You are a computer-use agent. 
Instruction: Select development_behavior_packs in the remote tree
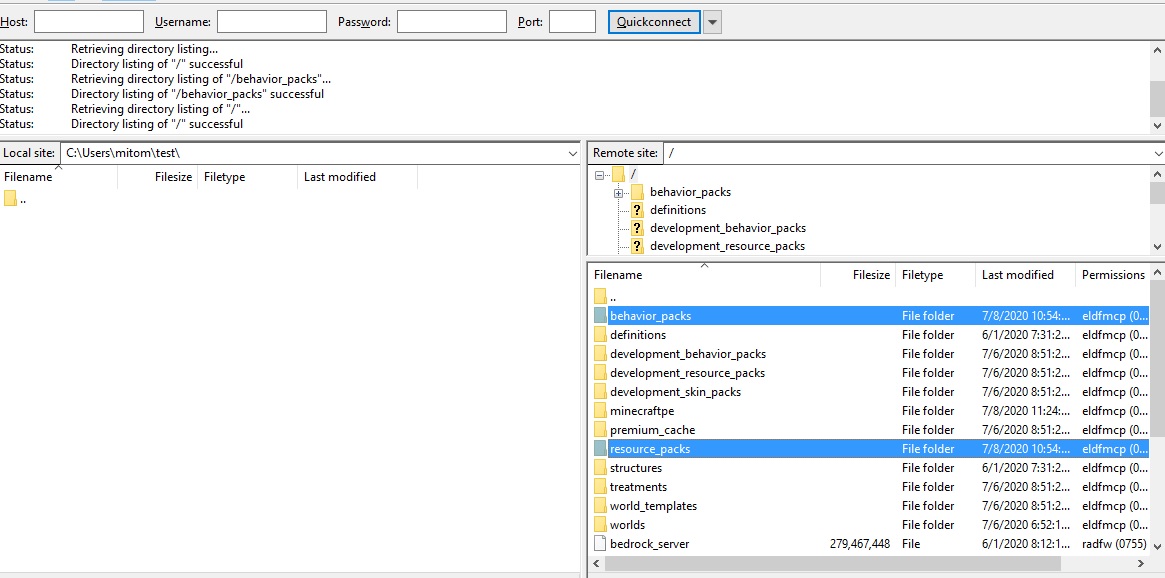tap(727, 228)
